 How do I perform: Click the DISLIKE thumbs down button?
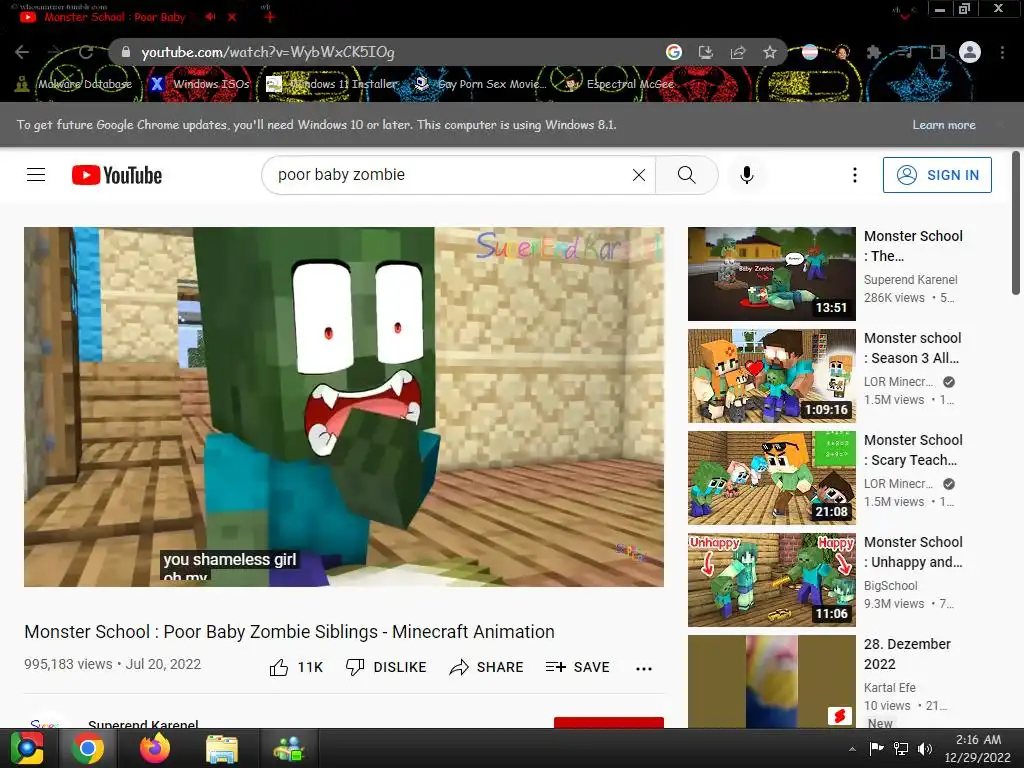pos(386,667)
